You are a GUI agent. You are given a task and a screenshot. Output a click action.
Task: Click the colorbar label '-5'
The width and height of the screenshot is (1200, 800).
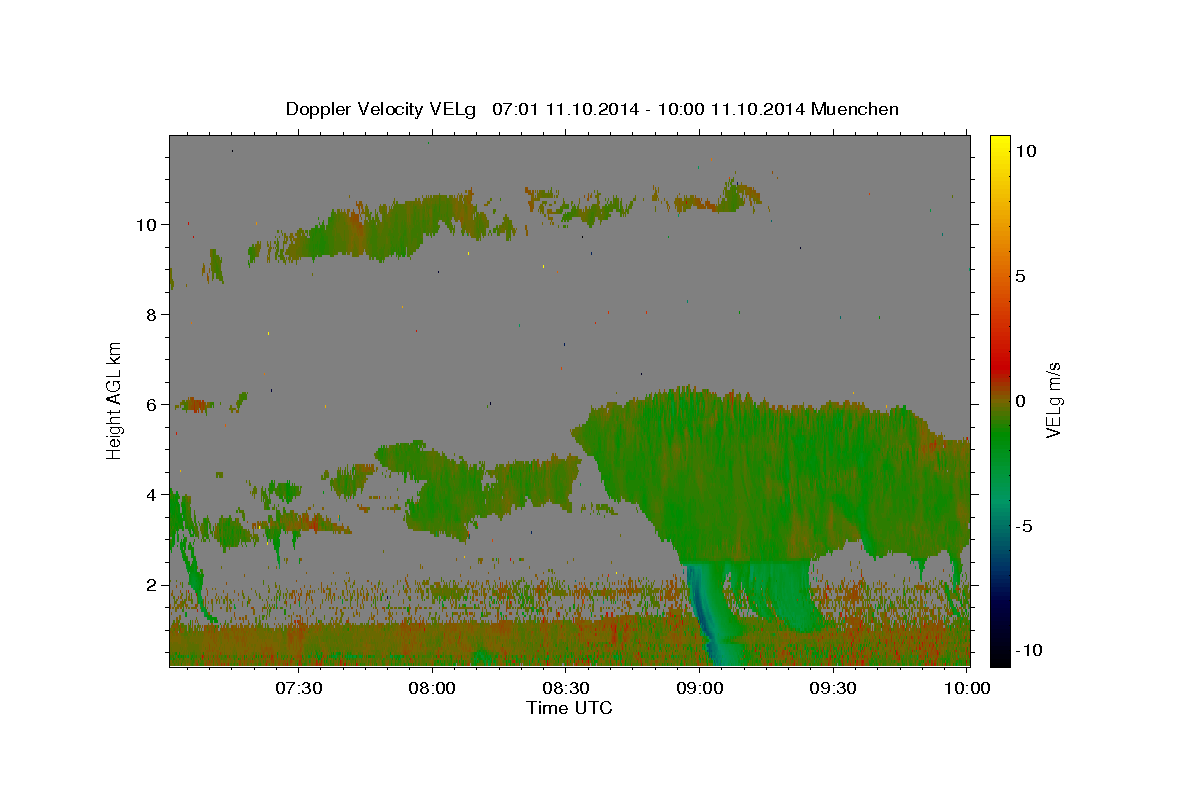pos(1023,526)
